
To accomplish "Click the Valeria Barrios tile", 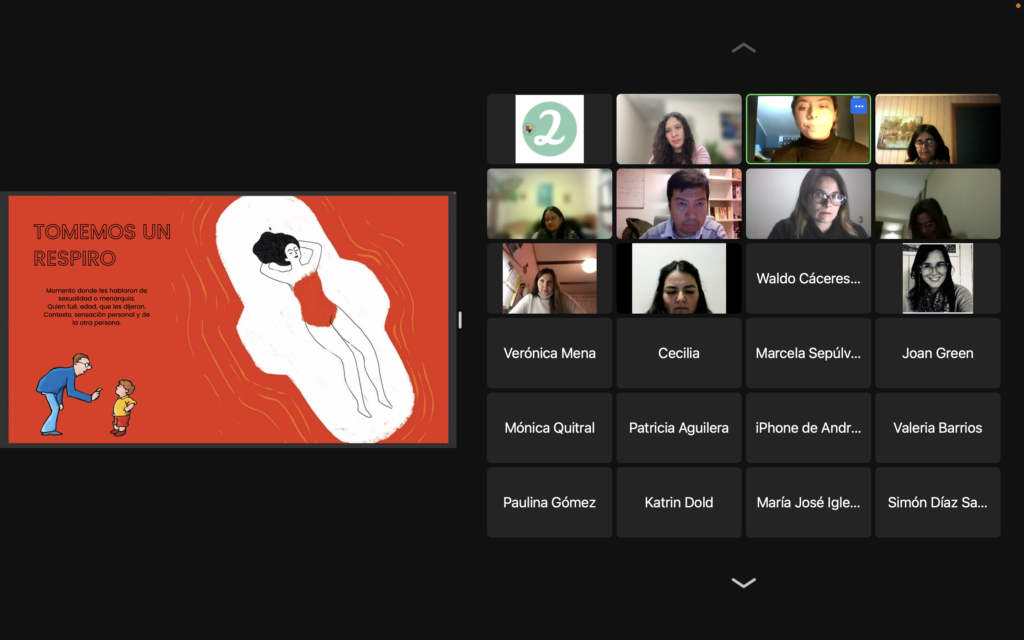I will pos(937,428).
